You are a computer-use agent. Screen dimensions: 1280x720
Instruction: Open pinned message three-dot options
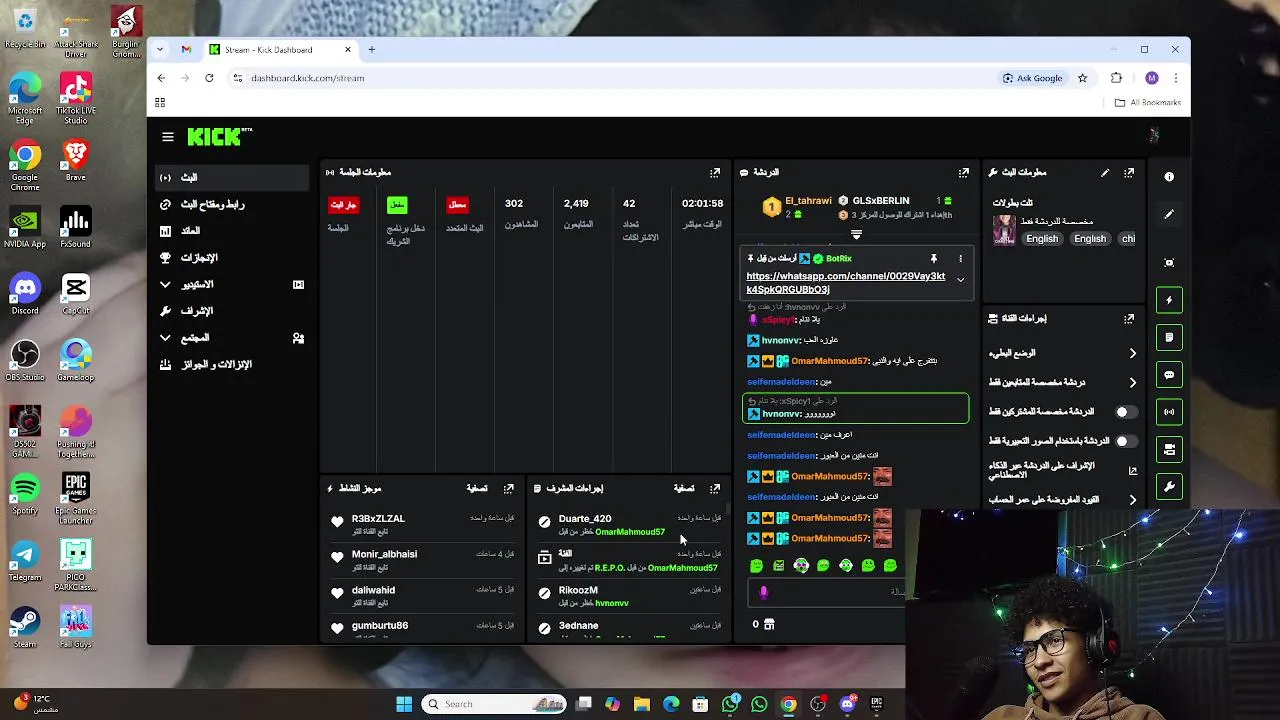(960, 259)
